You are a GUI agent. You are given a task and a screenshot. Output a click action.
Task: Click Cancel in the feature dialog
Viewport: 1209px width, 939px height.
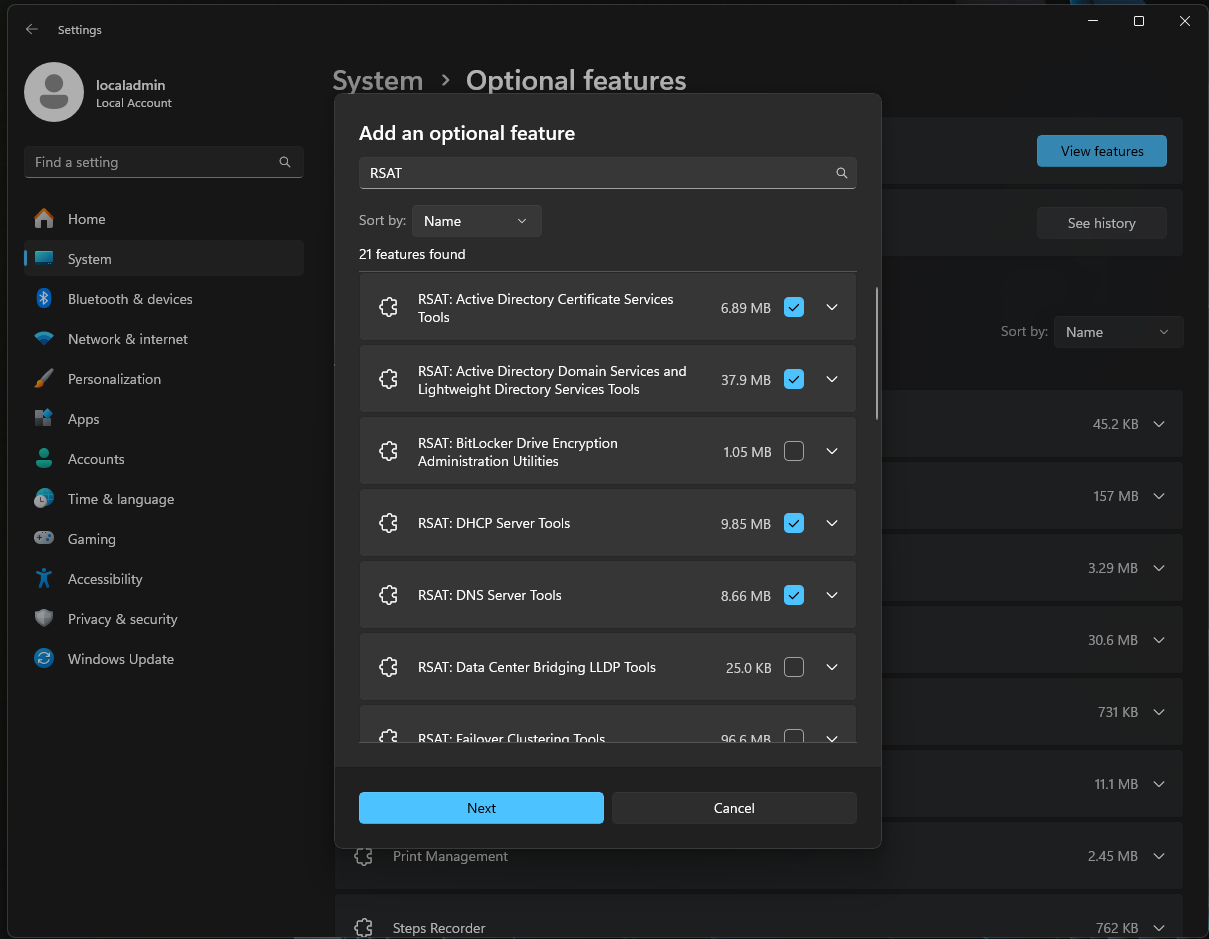pyautogui.click(x=734, y=808)
